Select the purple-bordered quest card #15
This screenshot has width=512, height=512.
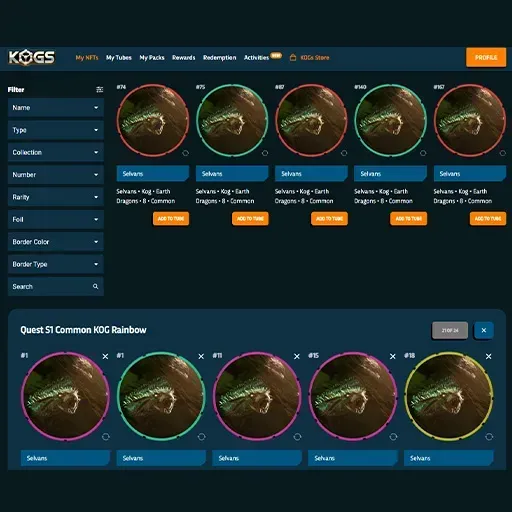click(x=353, y=396)
